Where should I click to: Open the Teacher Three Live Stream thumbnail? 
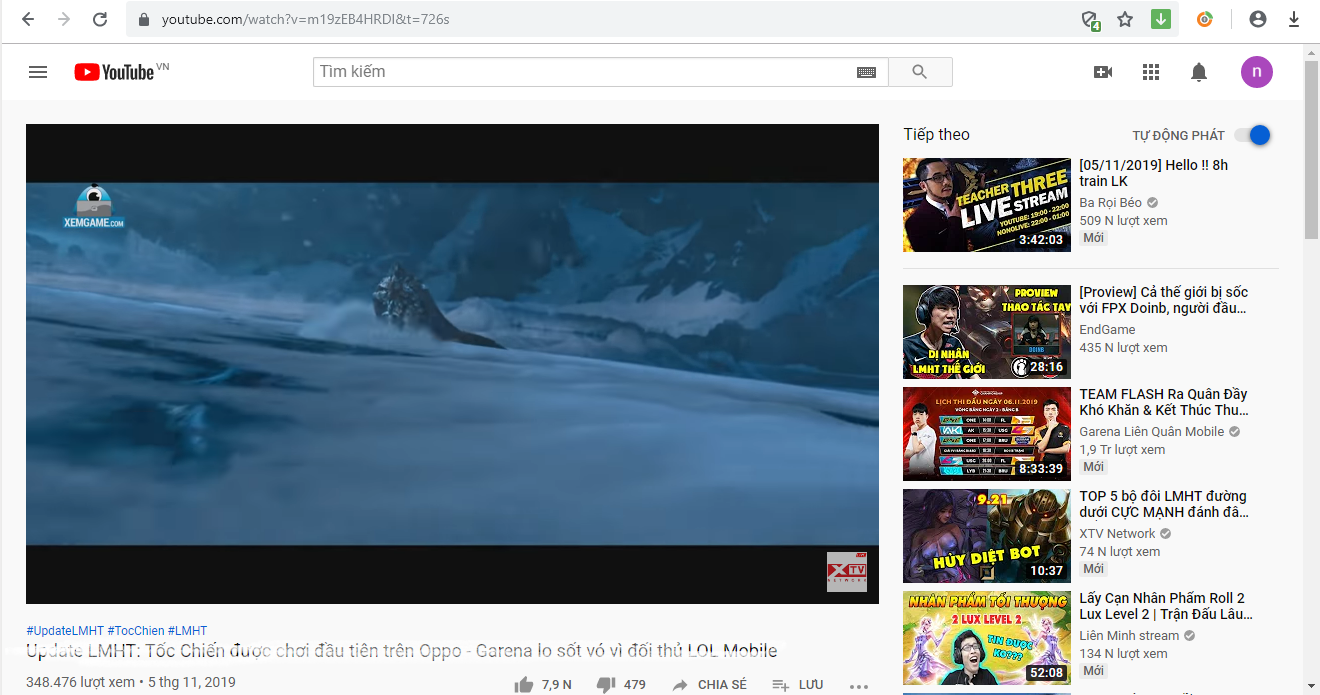point(987,205)
